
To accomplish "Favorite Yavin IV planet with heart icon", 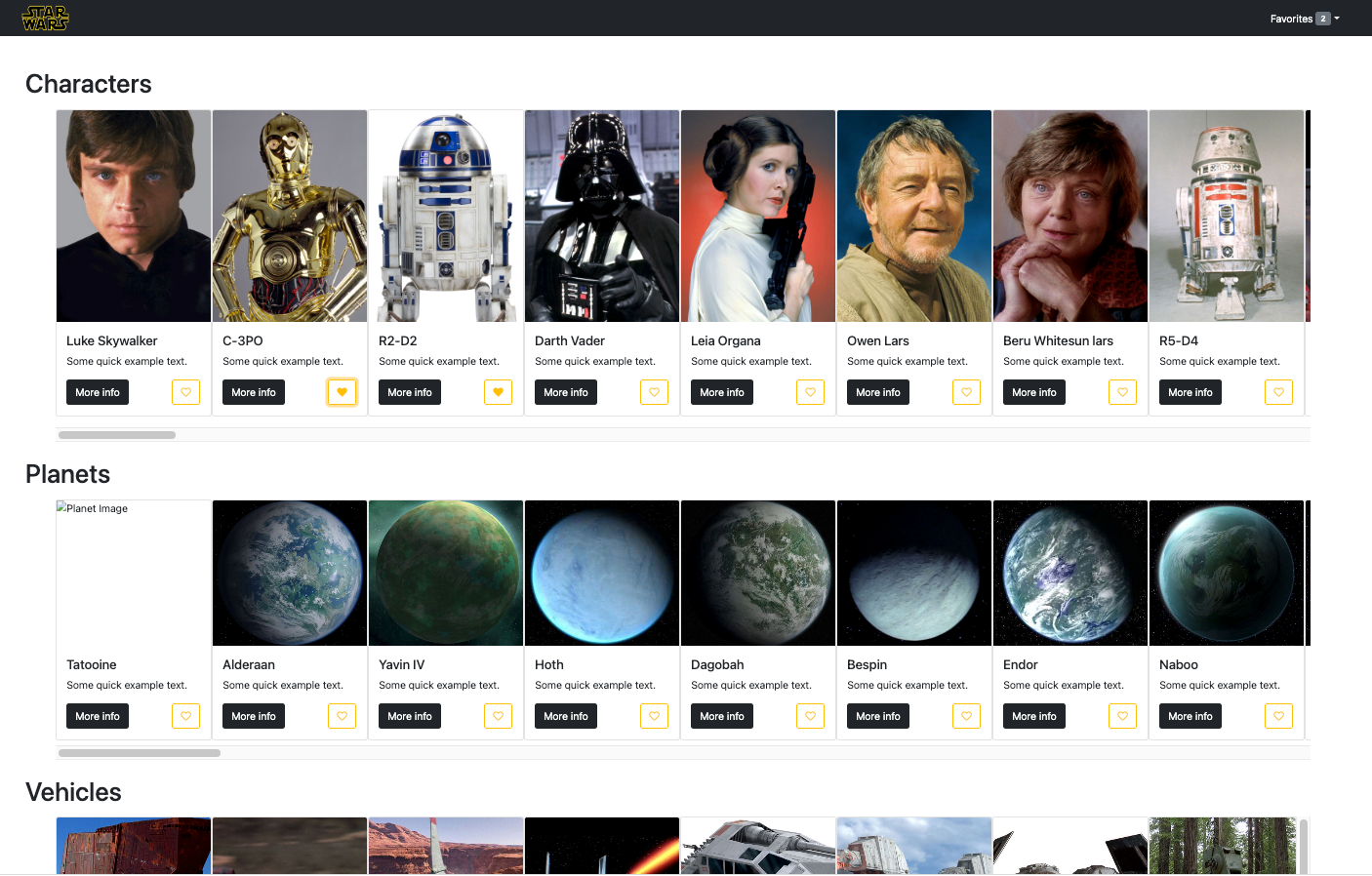I will click(498, 716).
